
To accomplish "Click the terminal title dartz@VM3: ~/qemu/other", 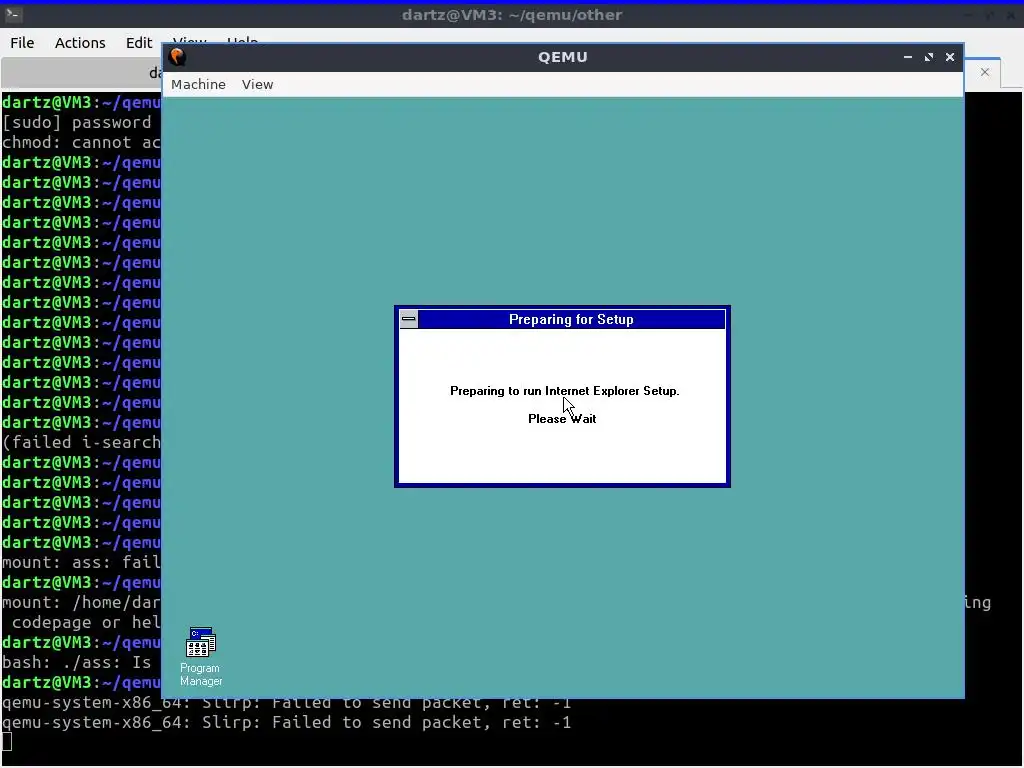I will [x=512, y=14].
